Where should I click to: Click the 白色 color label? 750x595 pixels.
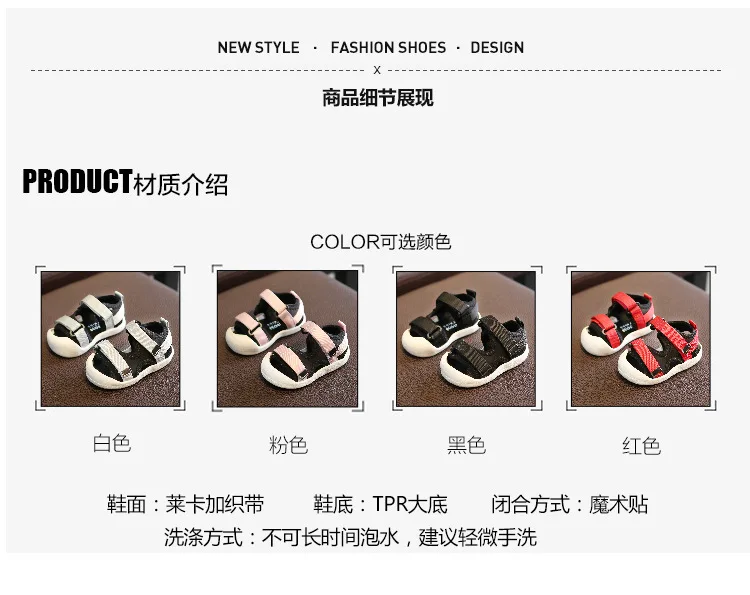112,443
